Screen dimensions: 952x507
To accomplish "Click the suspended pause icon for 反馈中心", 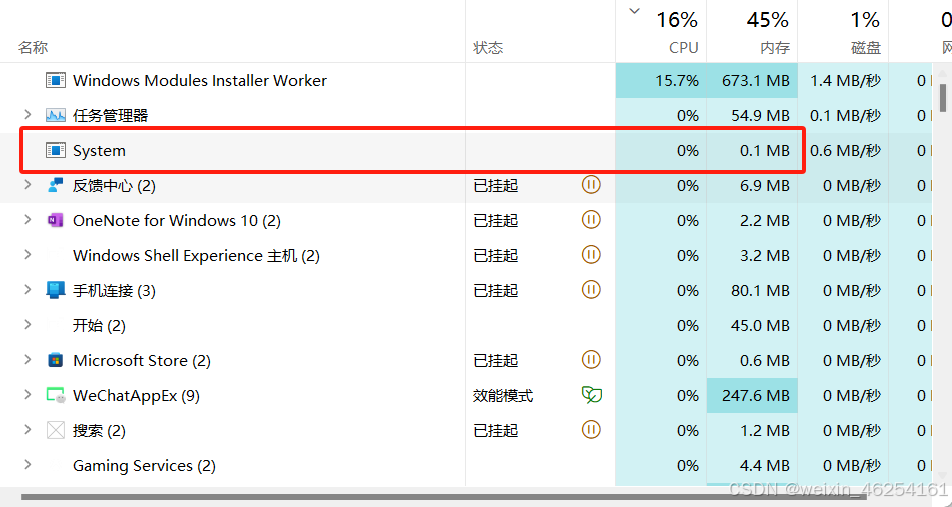I will [591, 185].
